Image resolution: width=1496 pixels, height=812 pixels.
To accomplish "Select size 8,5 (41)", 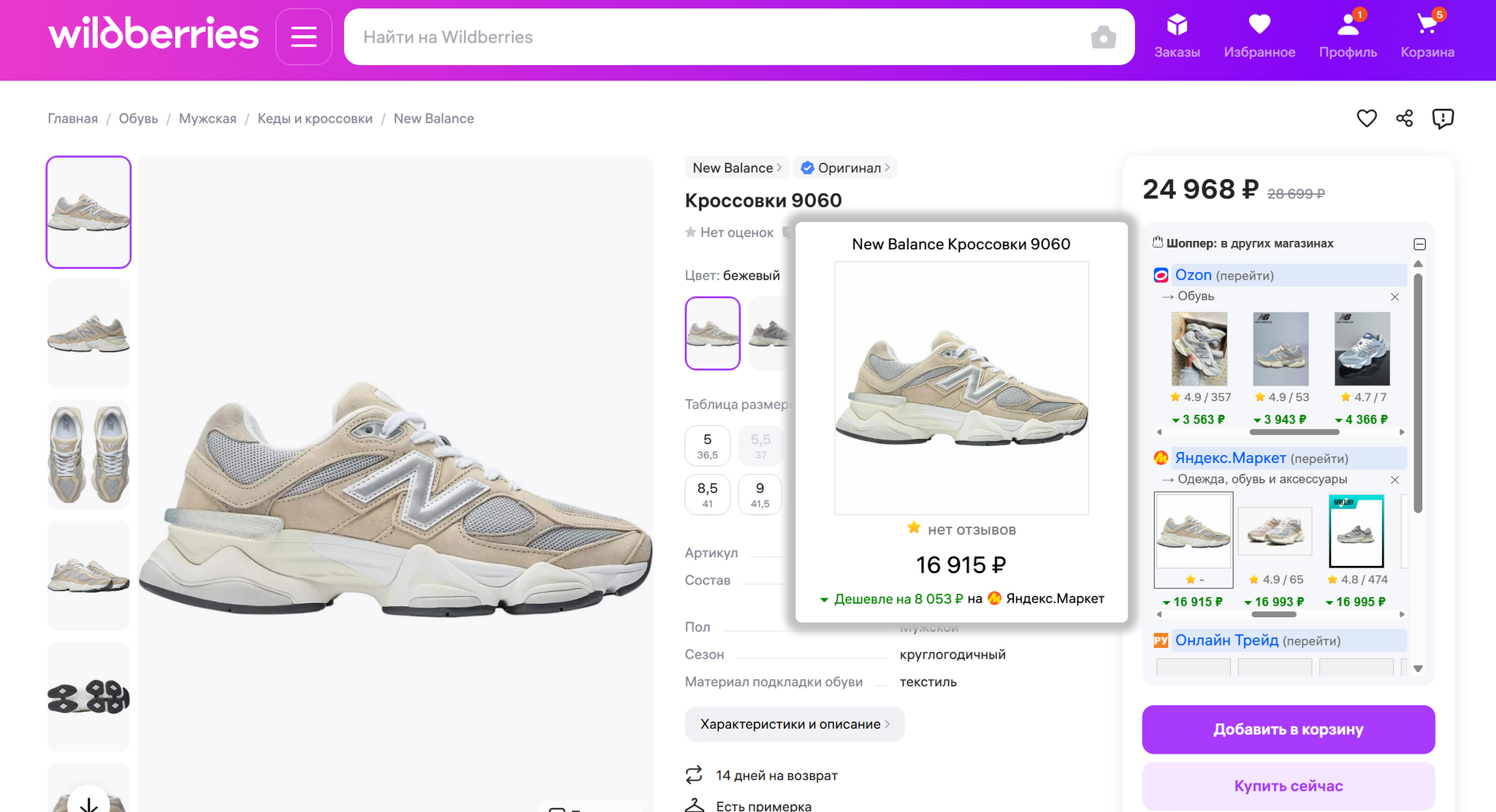I will 707,494.
